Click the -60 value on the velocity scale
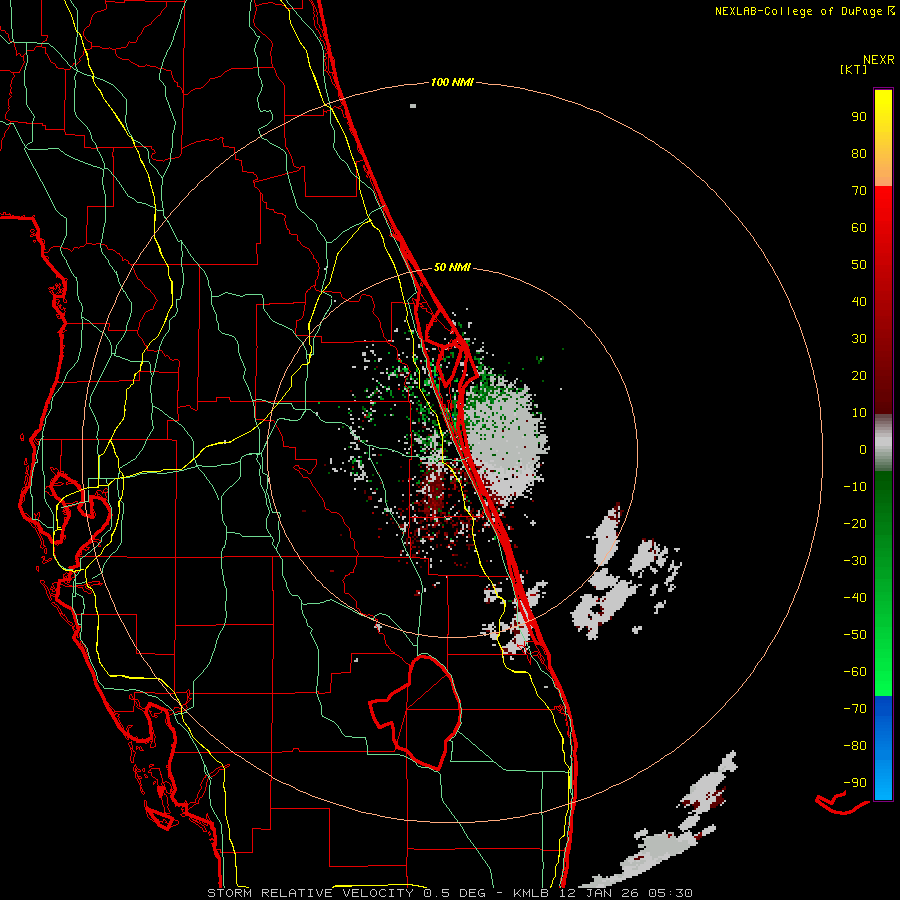900x900 pixels. (x=855, y=672)
